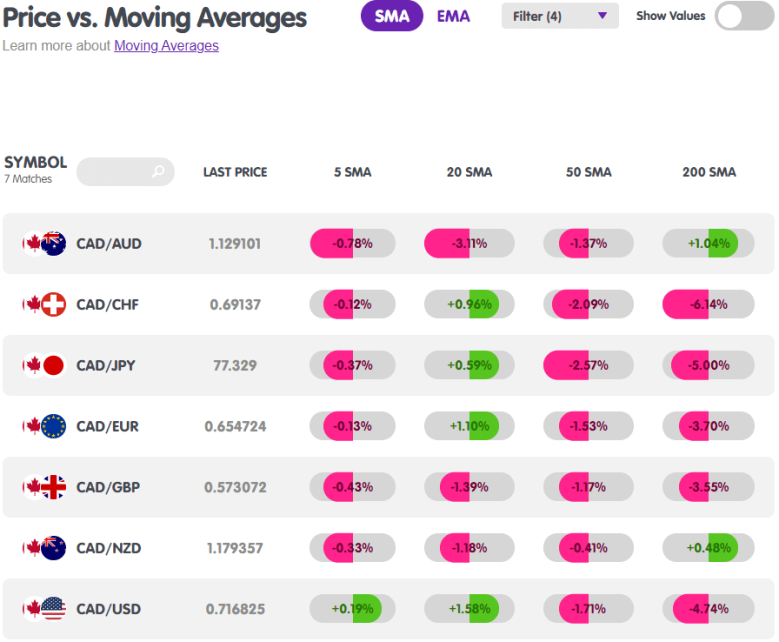Viewport: 779px width, 642px height.
Task: Click the purple arrow on Filter dropdown
Action: click(x=602, y=16)
